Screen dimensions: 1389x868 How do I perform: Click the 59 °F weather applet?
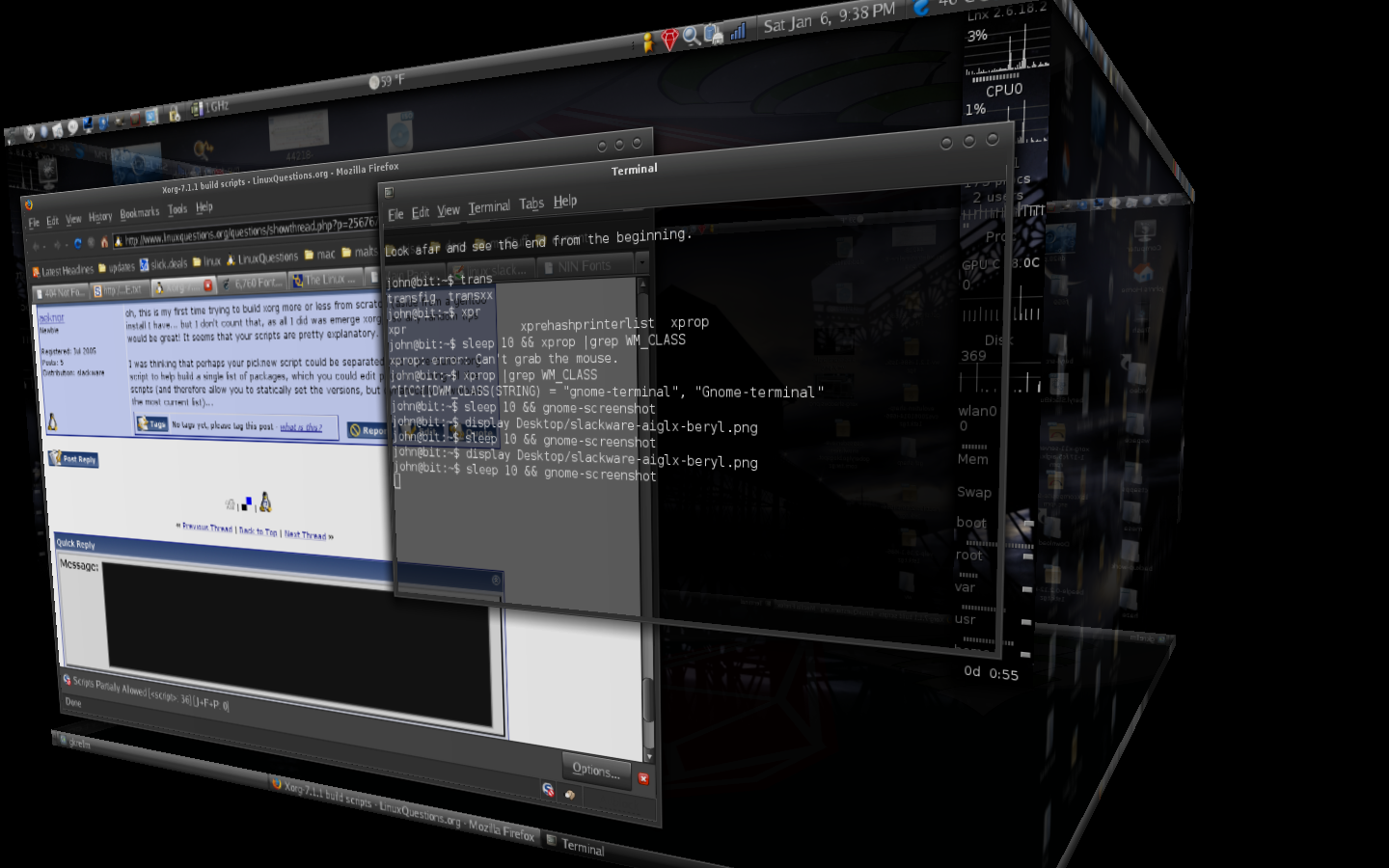[x=387, y=82]
